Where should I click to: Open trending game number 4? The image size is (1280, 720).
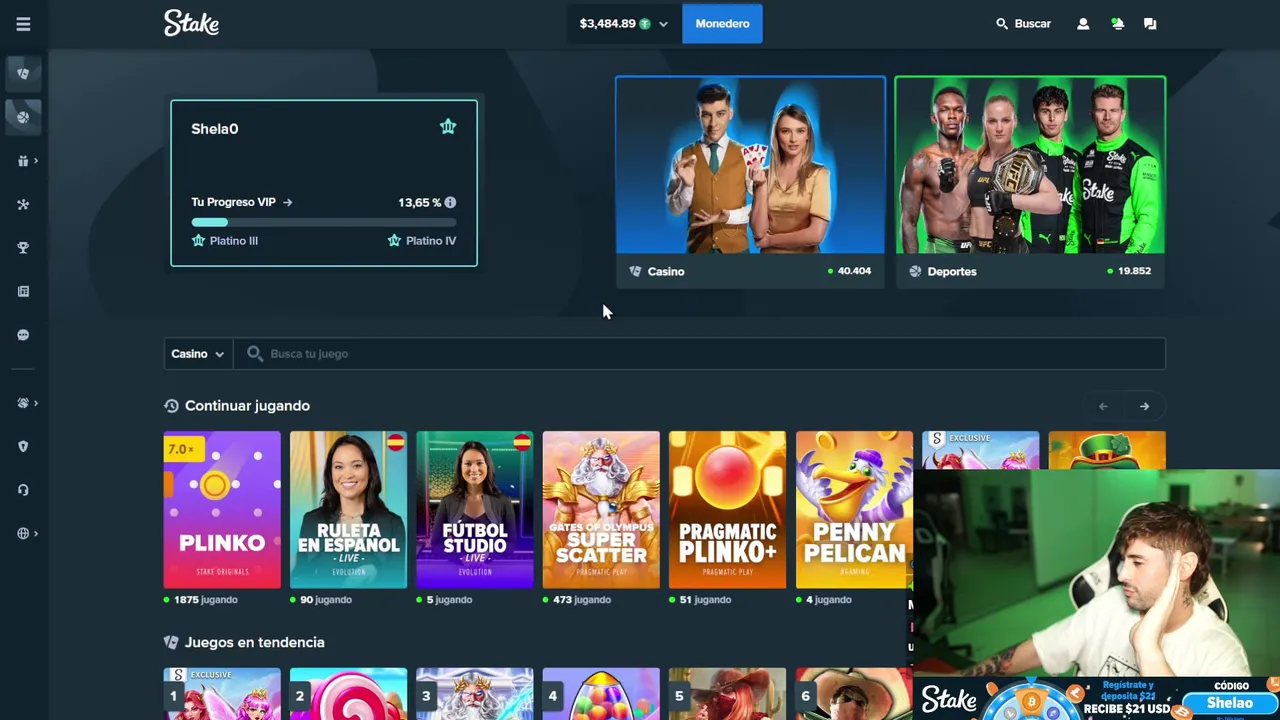pos(601,694)
